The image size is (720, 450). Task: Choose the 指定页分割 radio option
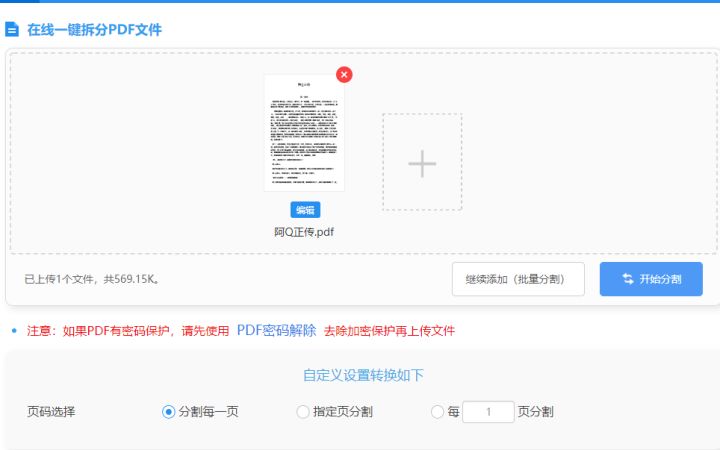pos(303,412)
